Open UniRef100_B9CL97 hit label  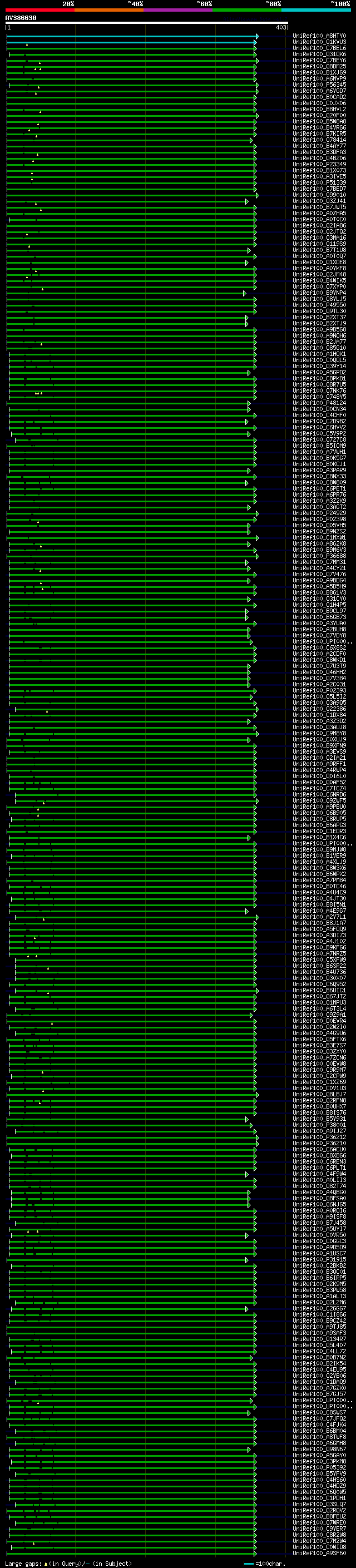(x=319, y=611)
